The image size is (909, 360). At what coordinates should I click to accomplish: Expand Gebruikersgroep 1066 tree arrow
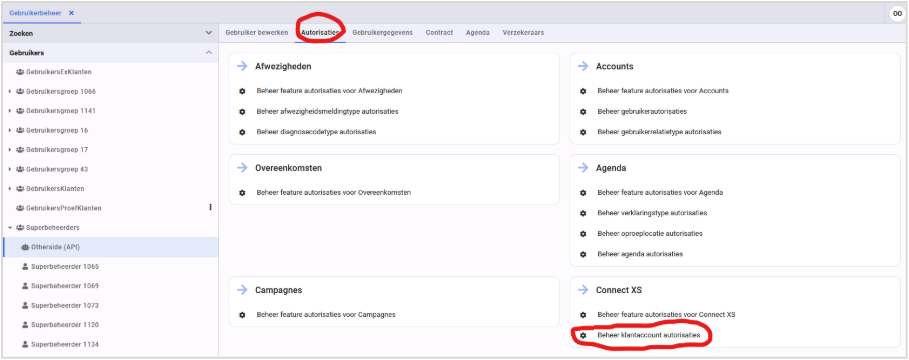coord(10,92)
